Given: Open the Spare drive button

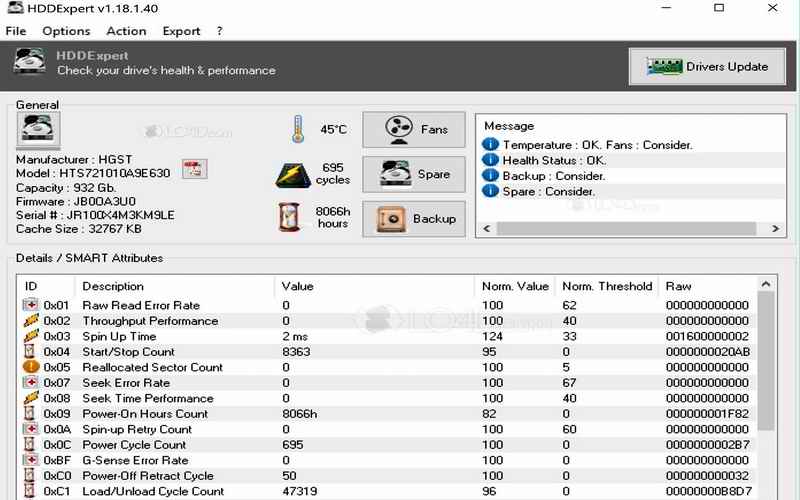Looking at the screenshot, I should [413, 174].
